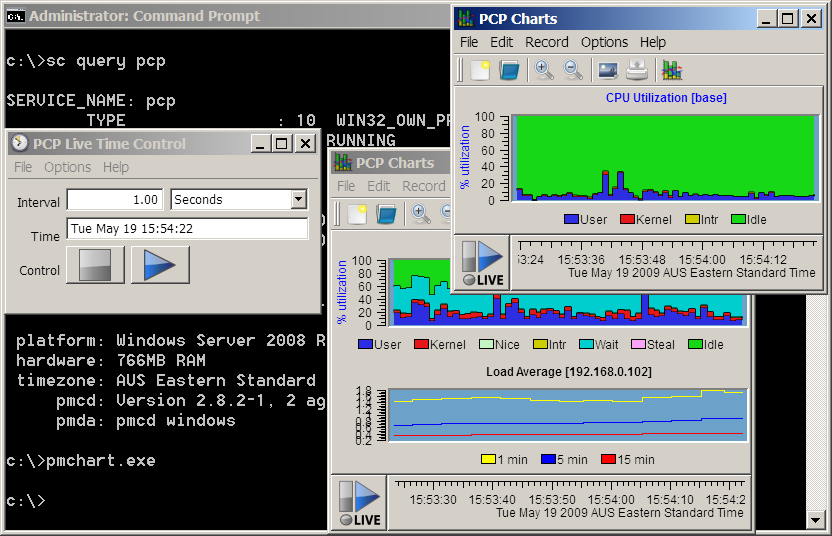Image resolution: width=832 pixels, height=536 pixels.
Task: Click CPU Utilization [base] chart title
Action: [666, 98]
